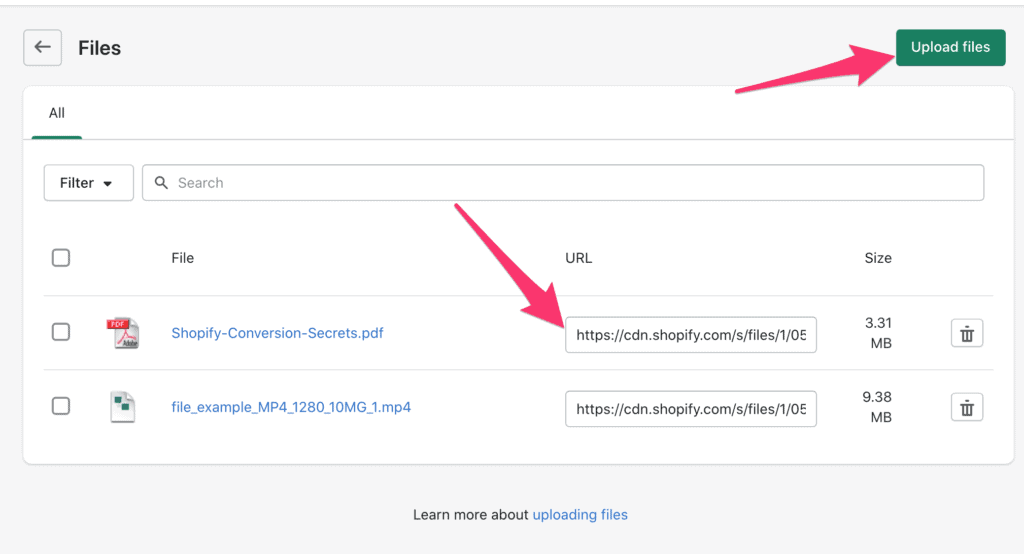Open file_example_MP4_1280_10MG_1.mp4 link
This screenshot has width=1024, height=554.
tap(291, 407)
